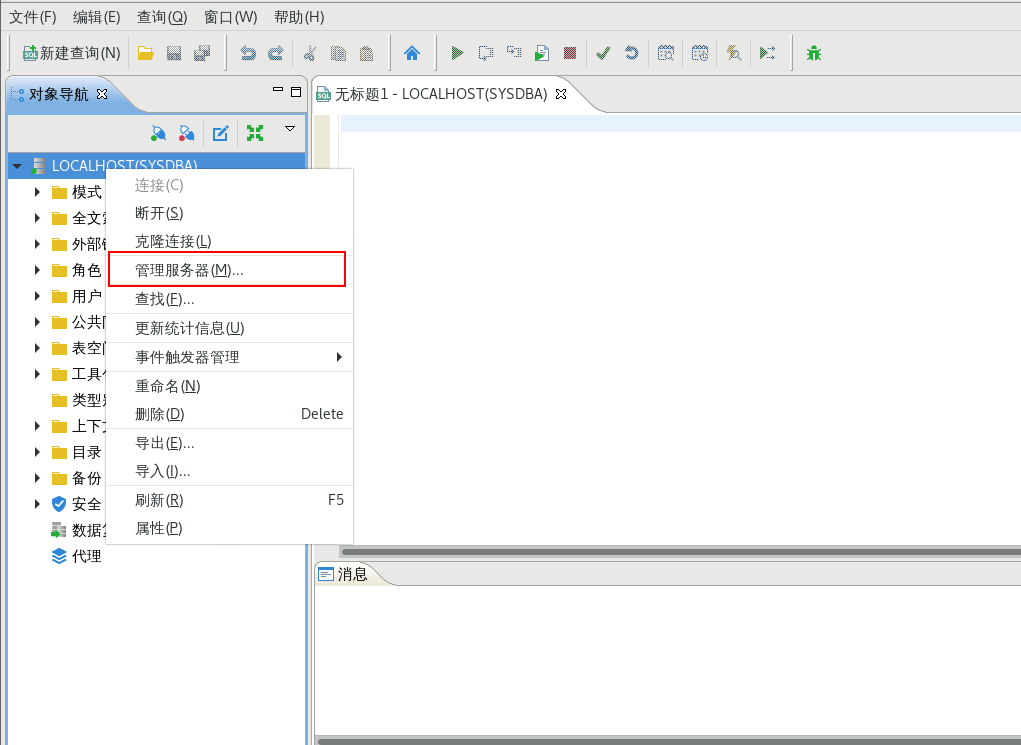Viewport: 1021px width, 745px height.
Task: Open the 窗口(W) menu
Action: 231,17
